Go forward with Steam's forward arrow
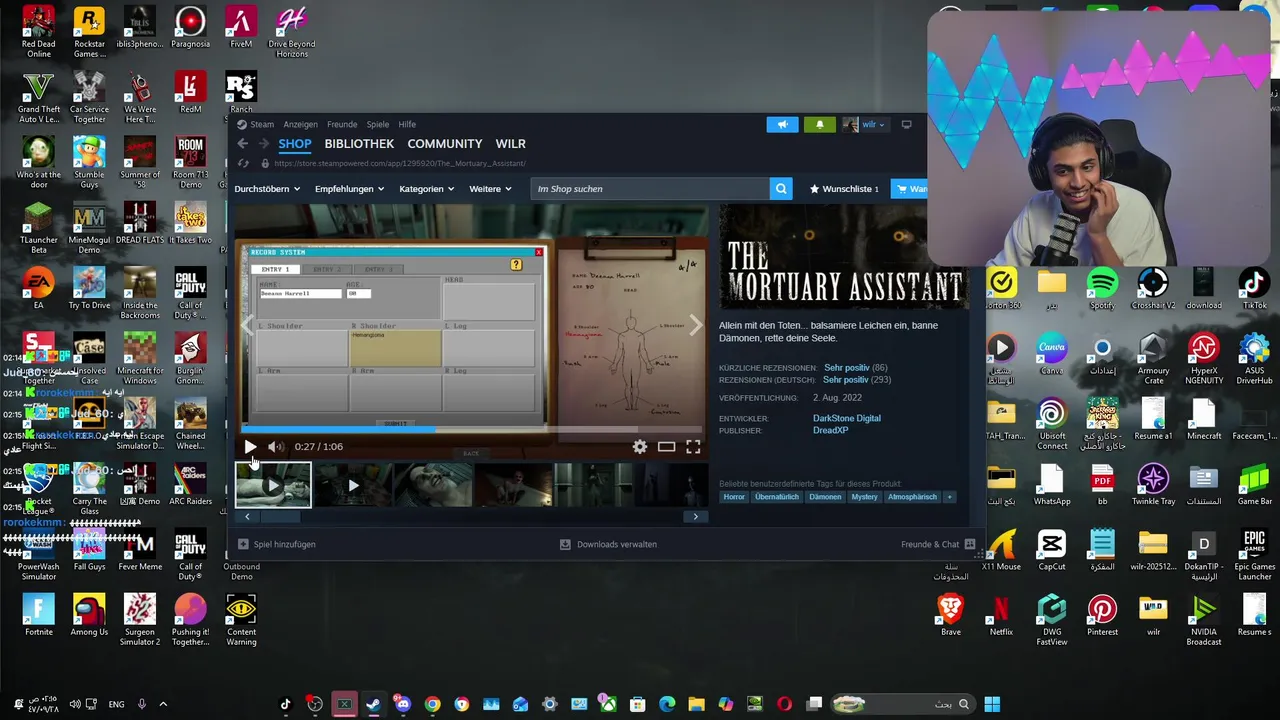1280x720 pixels. (264, 144)
